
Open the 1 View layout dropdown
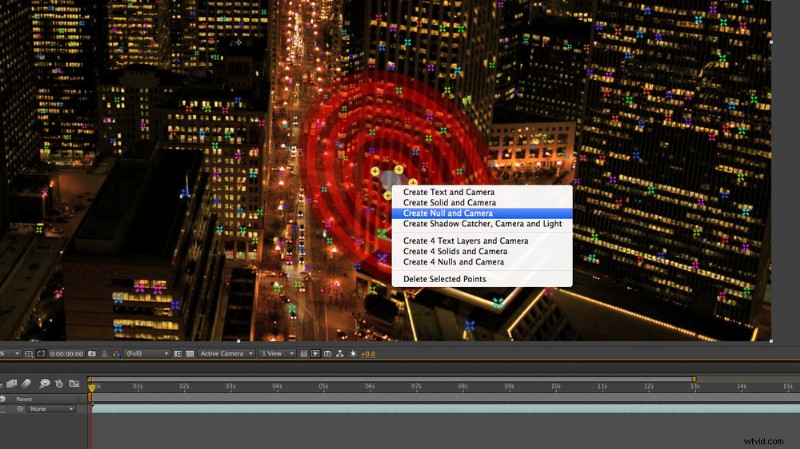[277, 354]
